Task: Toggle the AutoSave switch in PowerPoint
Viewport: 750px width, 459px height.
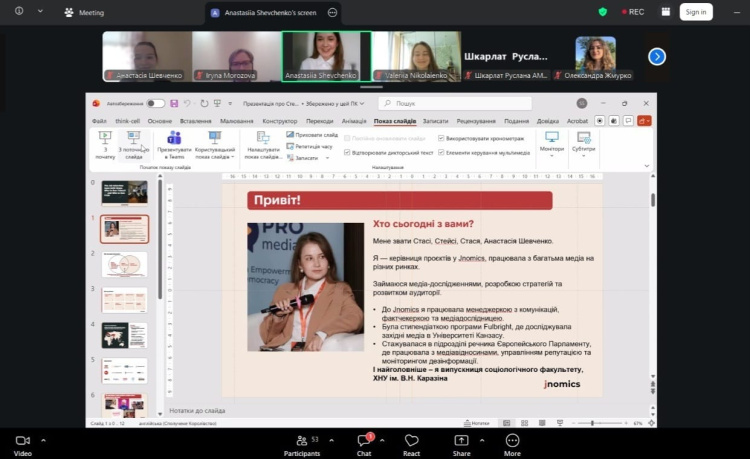Action: click(155, 103)
